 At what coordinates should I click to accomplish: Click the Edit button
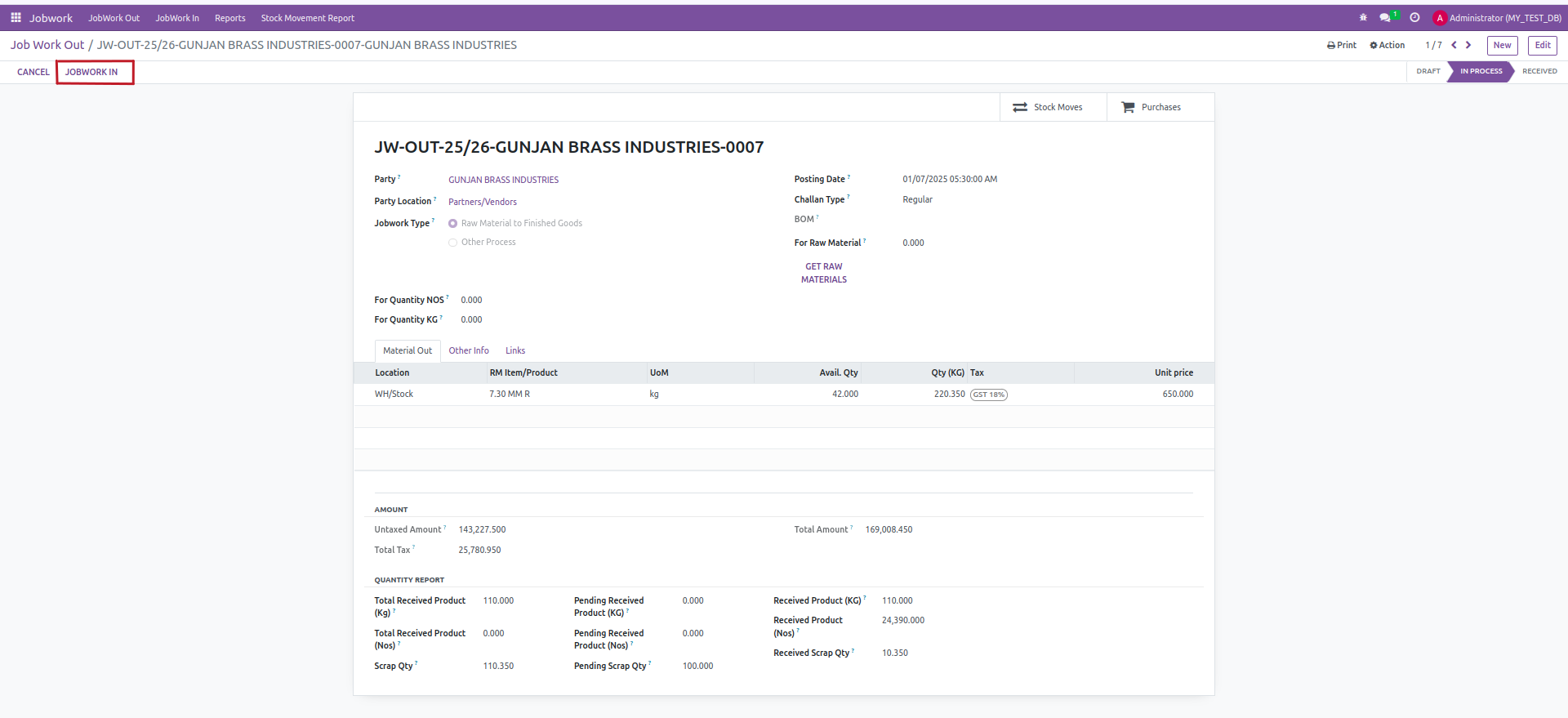1542,45
